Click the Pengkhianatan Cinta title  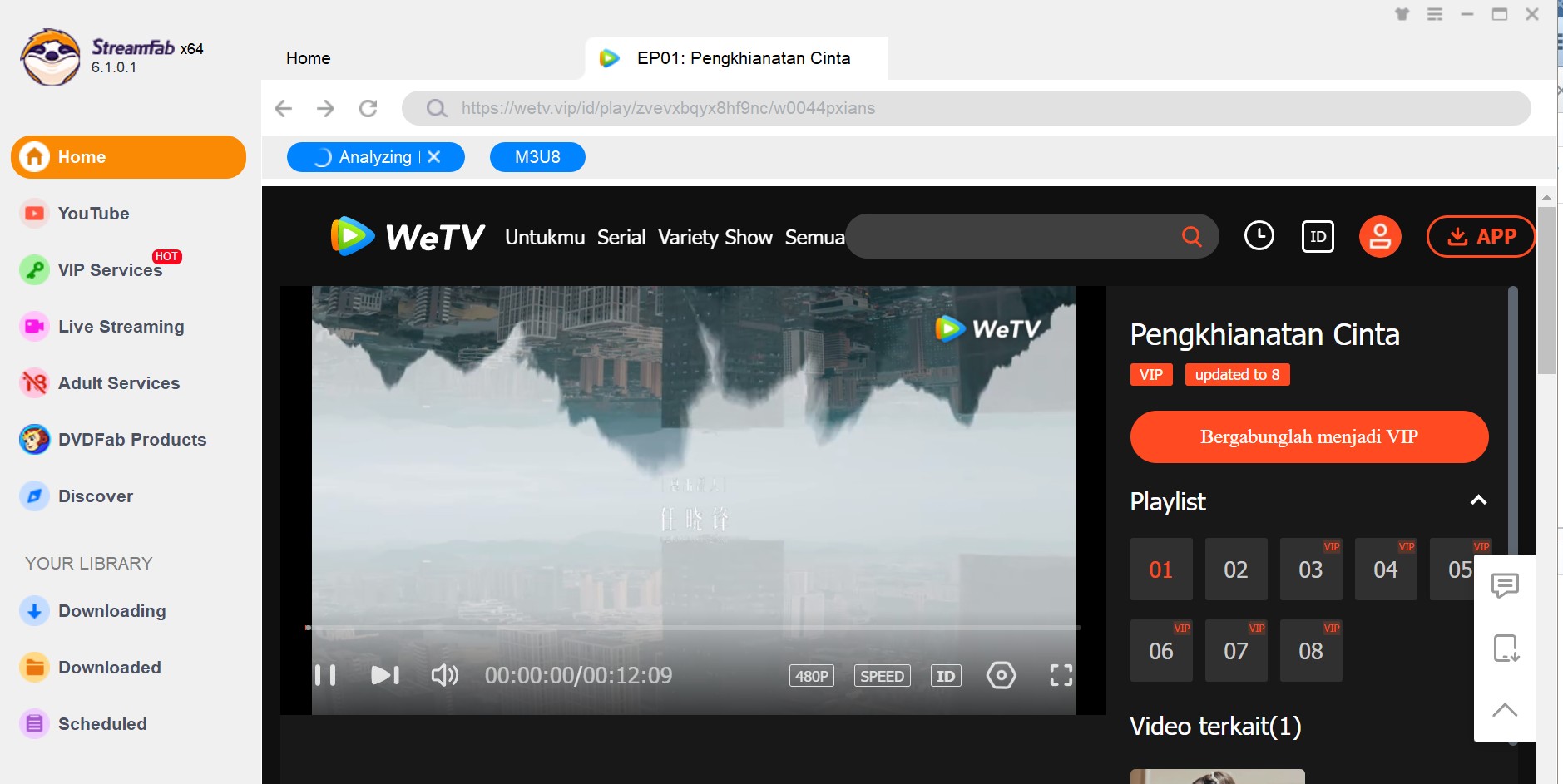click(1264, 334)
